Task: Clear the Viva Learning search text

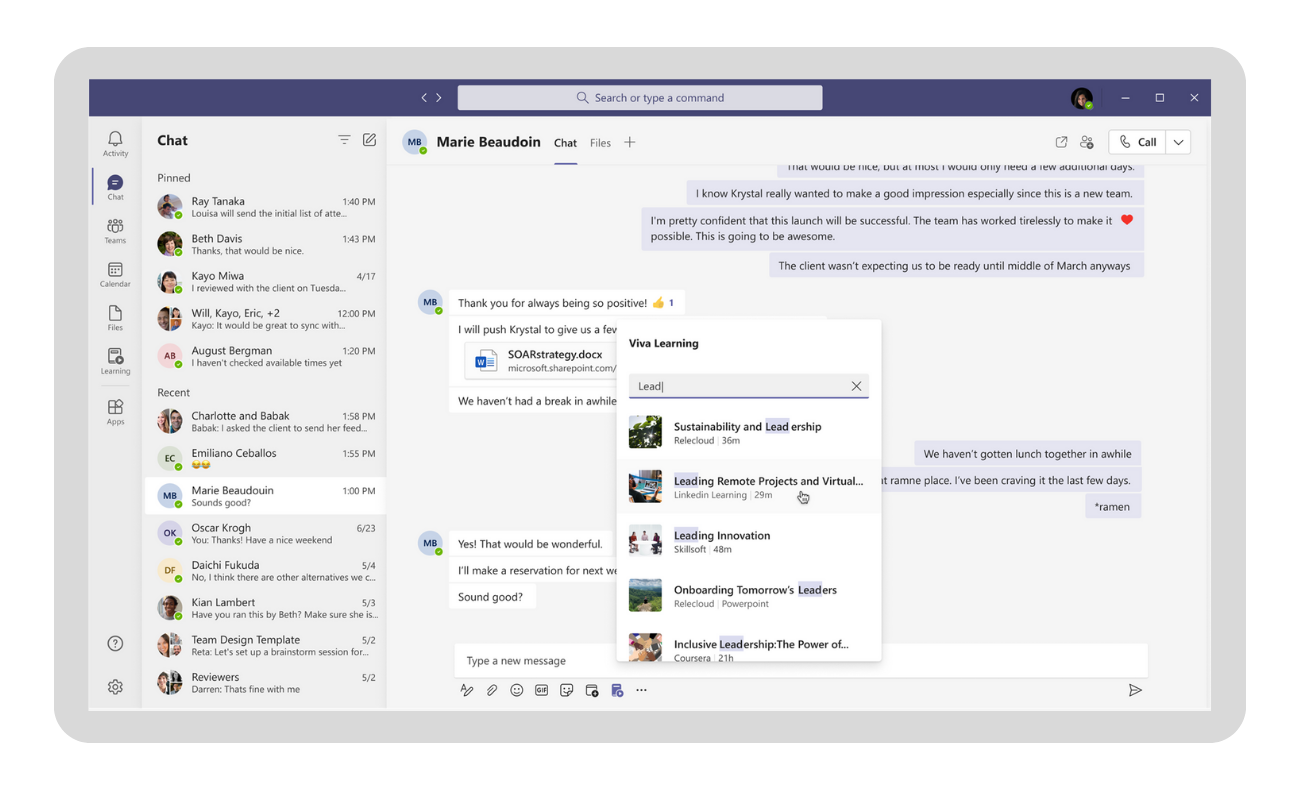Action: tap(856, 386)
